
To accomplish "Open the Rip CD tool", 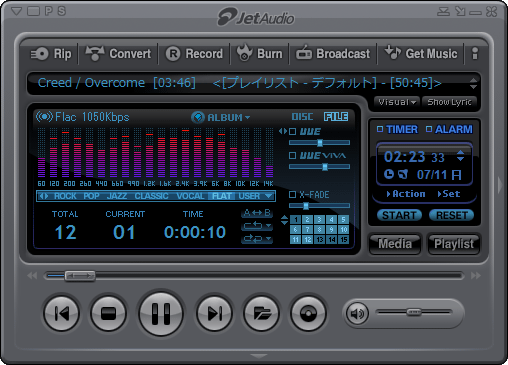I will pyautogui.click(x=51, y=54).
